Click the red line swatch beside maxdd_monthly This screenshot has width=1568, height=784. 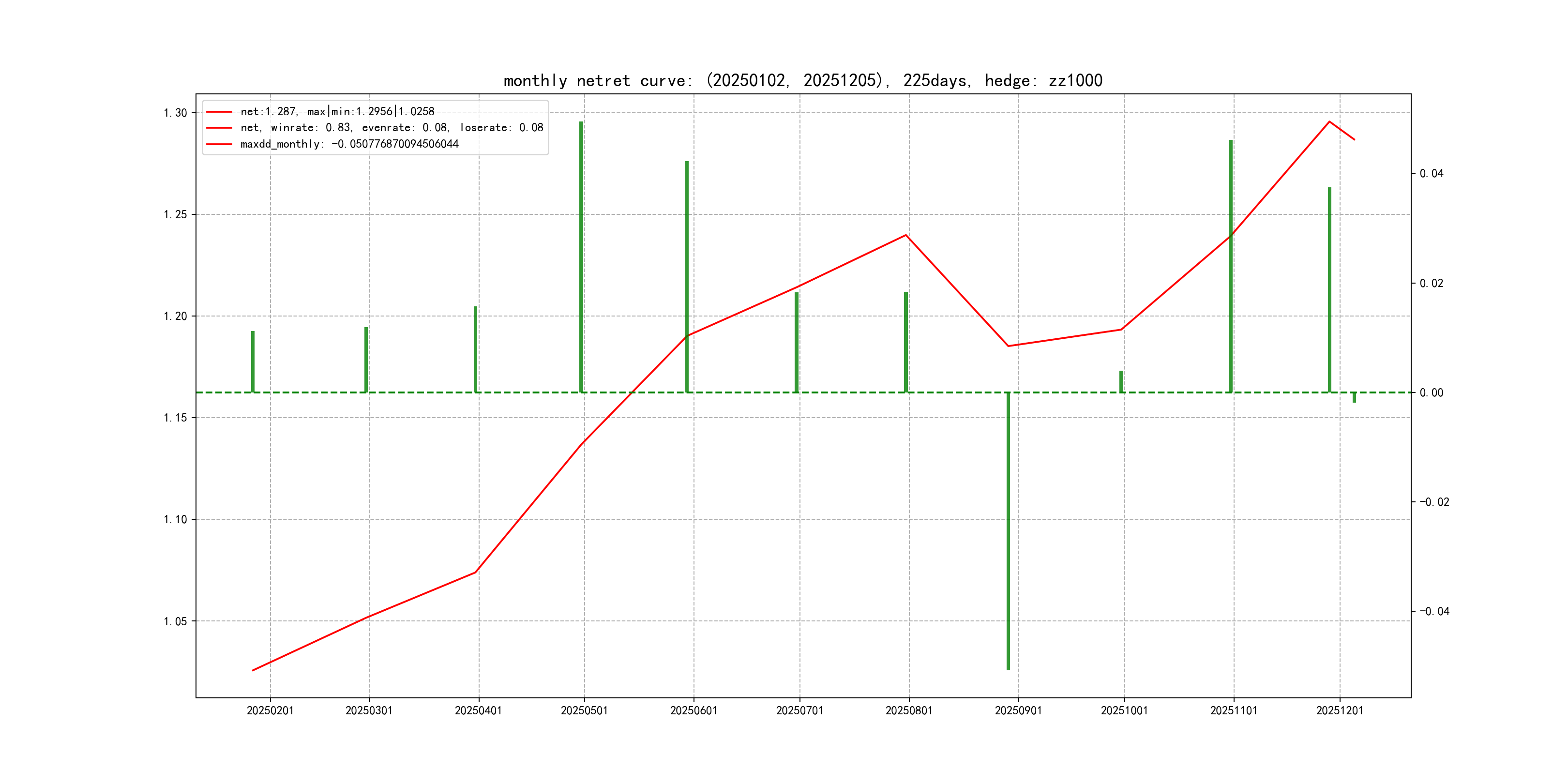point(219,144)
